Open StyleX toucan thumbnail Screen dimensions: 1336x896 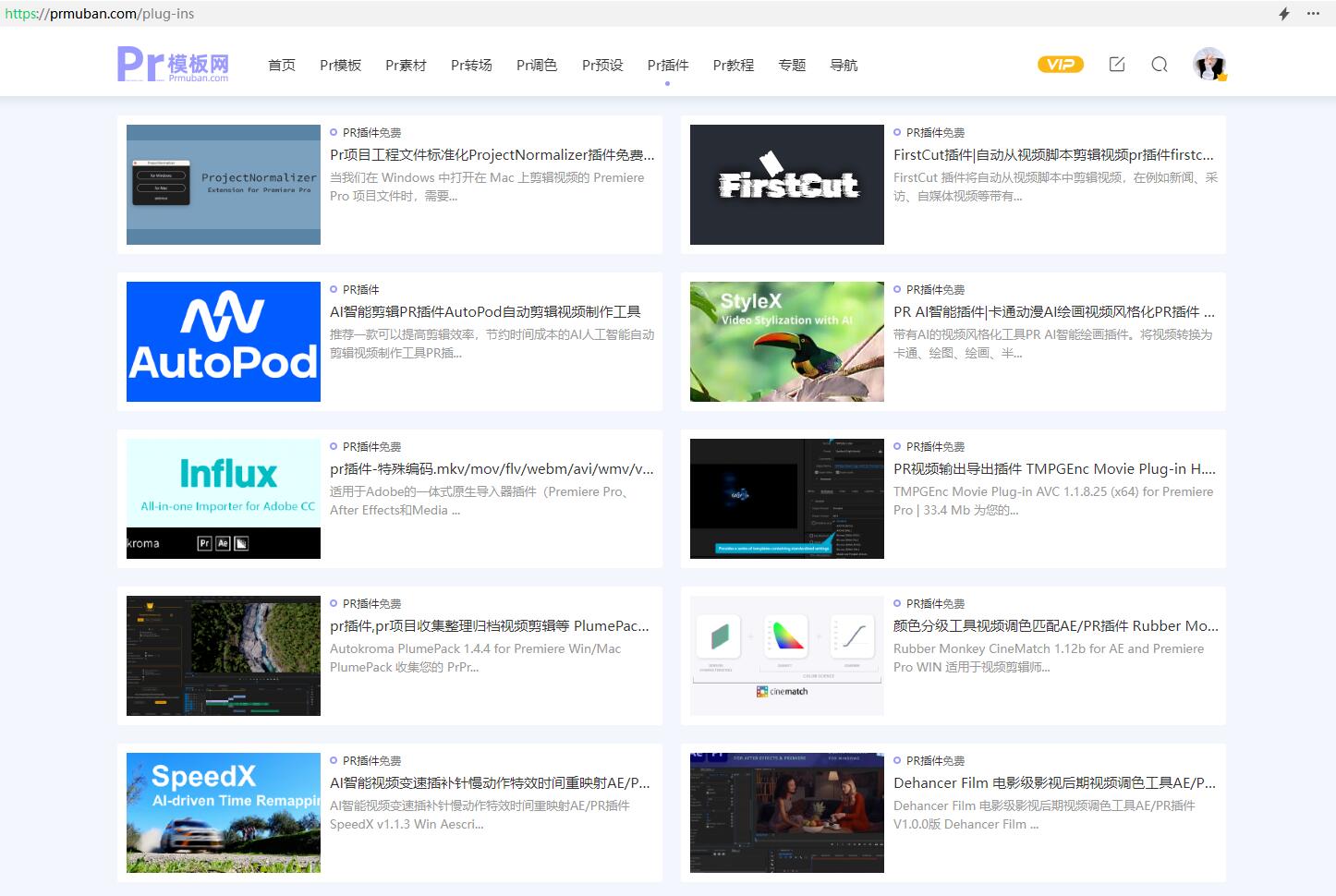click(x=787, y=342)
